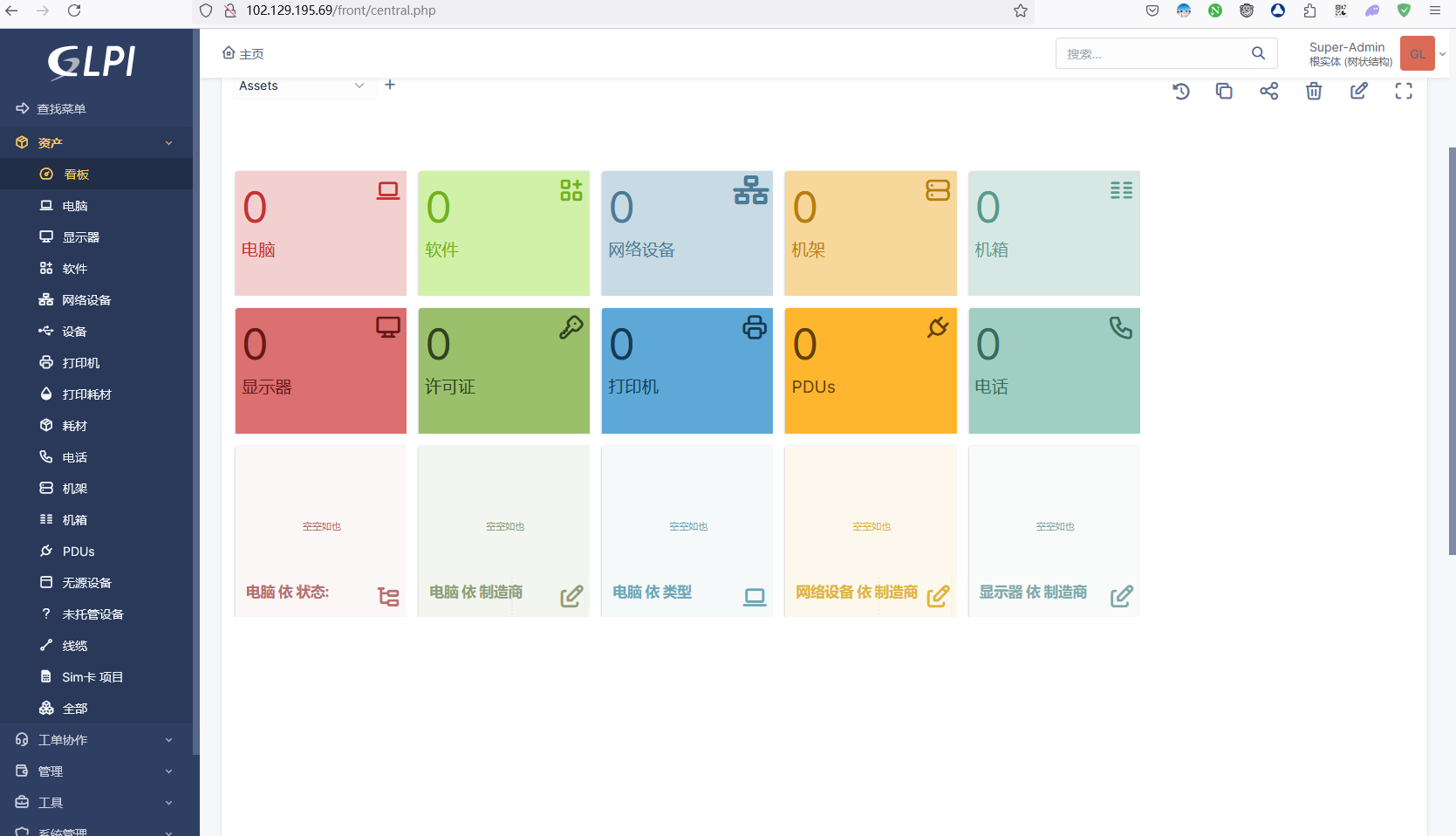The height and width of the screenshot is (836, 1456).
Task: Click the 搜索 input field
Action: point(1152,54)
